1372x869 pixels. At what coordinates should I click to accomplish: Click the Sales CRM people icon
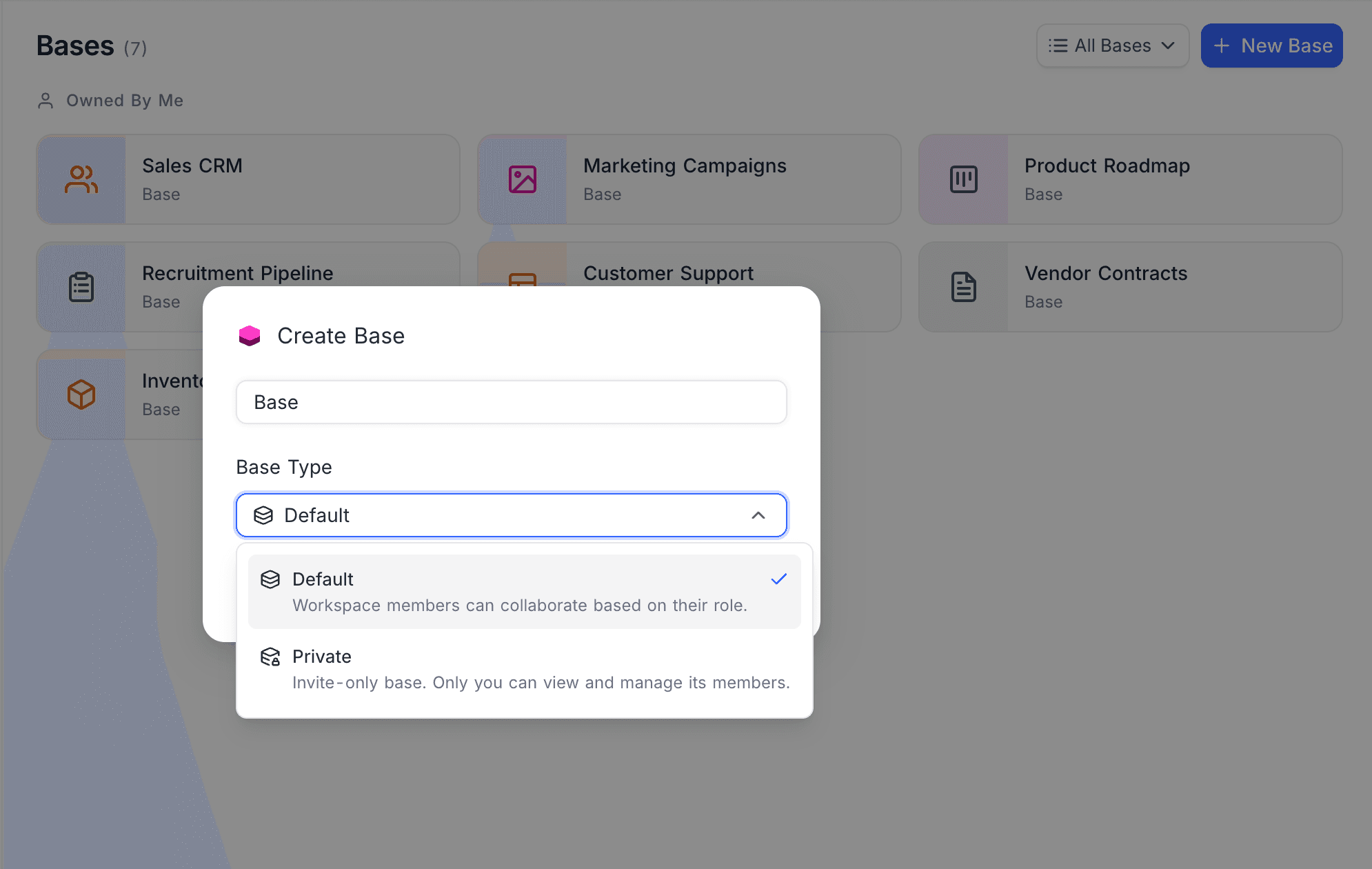pos(81,179)
